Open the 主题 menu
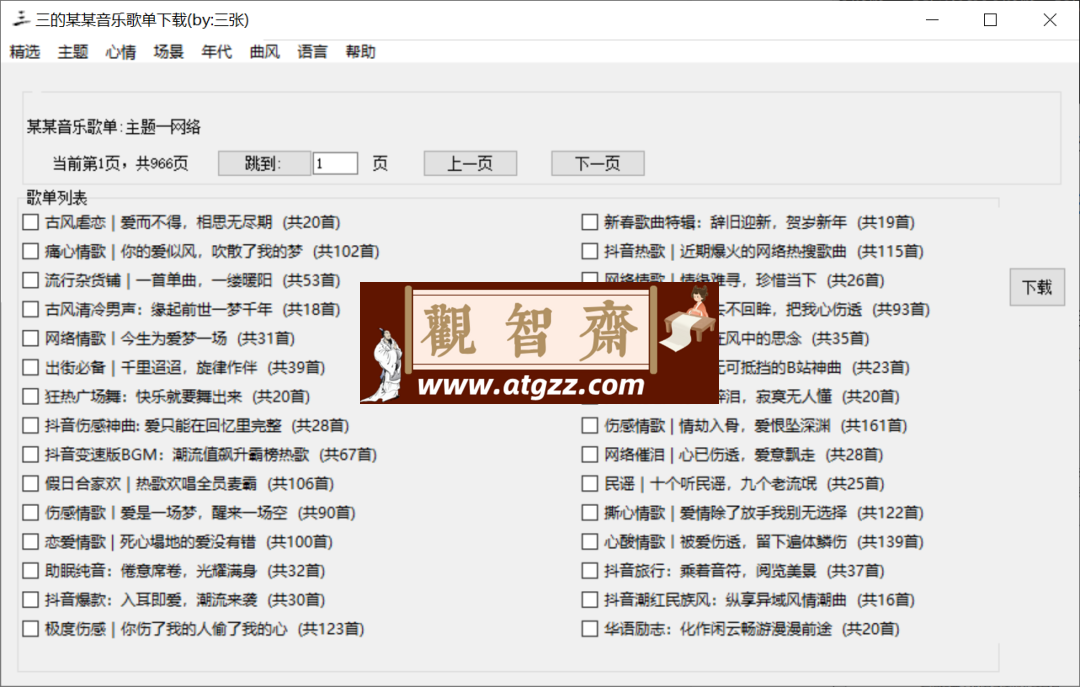Viewport: 1080px width, 687px height. click(x=73, y=52)
